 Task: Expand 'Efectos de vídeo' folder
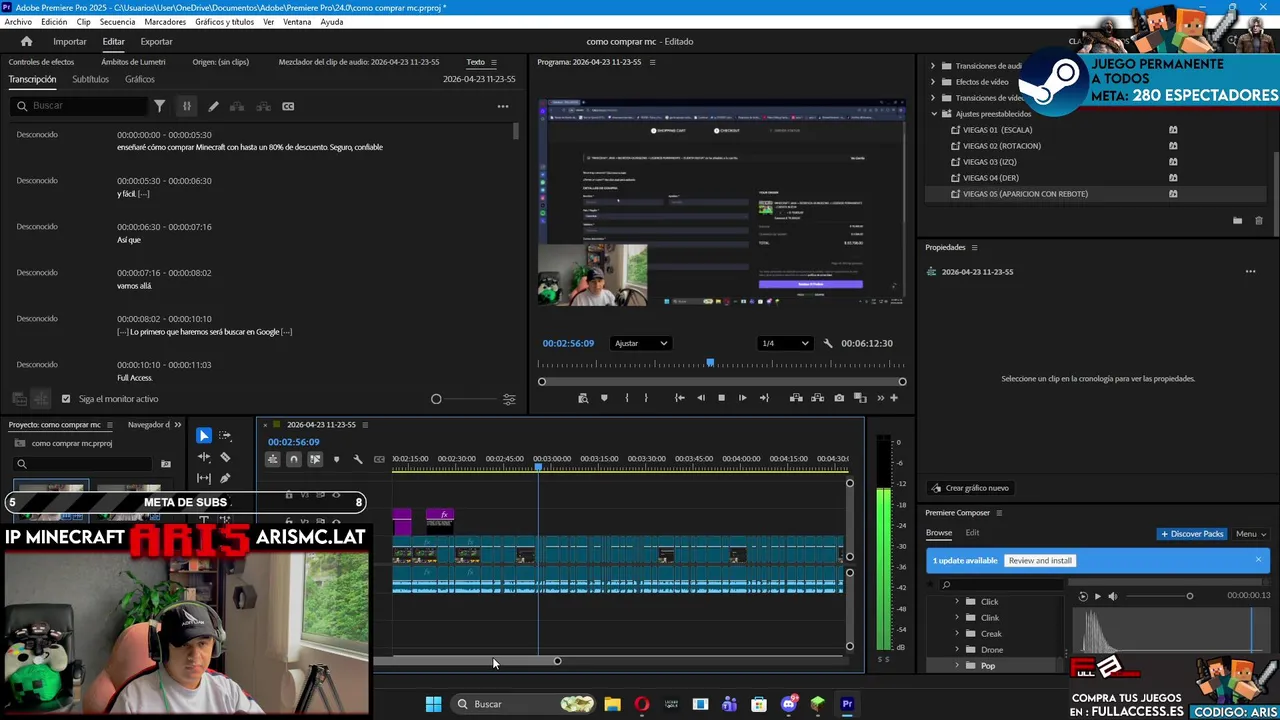(933, 82)
